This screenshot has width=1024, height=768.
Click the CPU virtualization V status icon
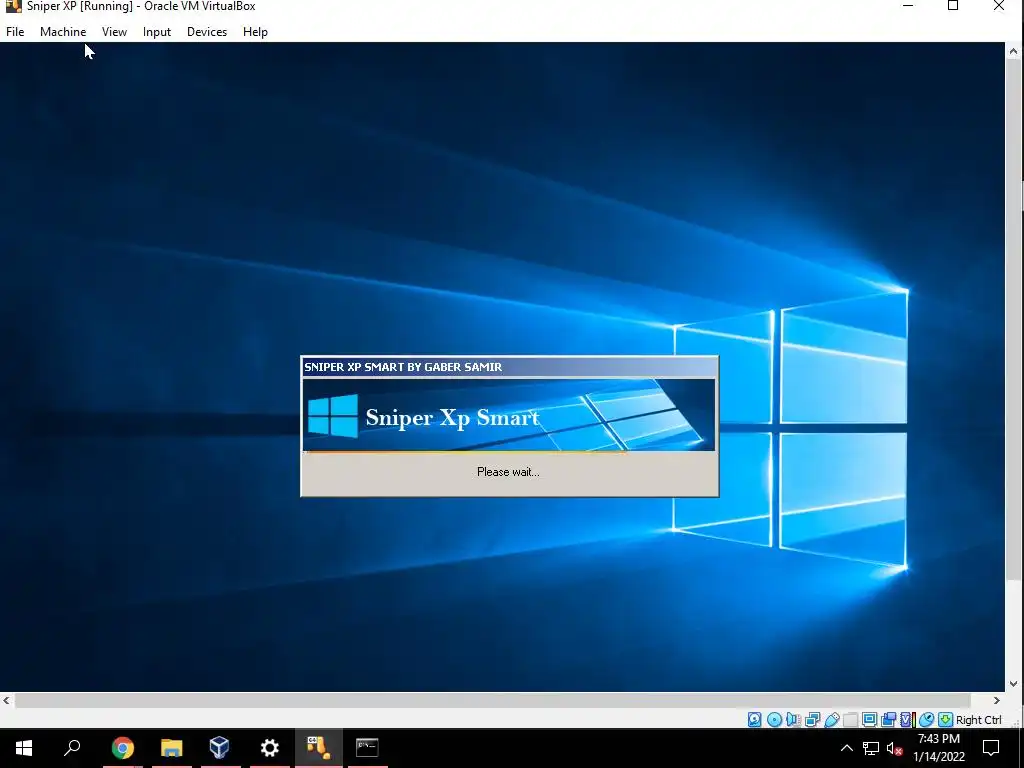tap(907, 720)
